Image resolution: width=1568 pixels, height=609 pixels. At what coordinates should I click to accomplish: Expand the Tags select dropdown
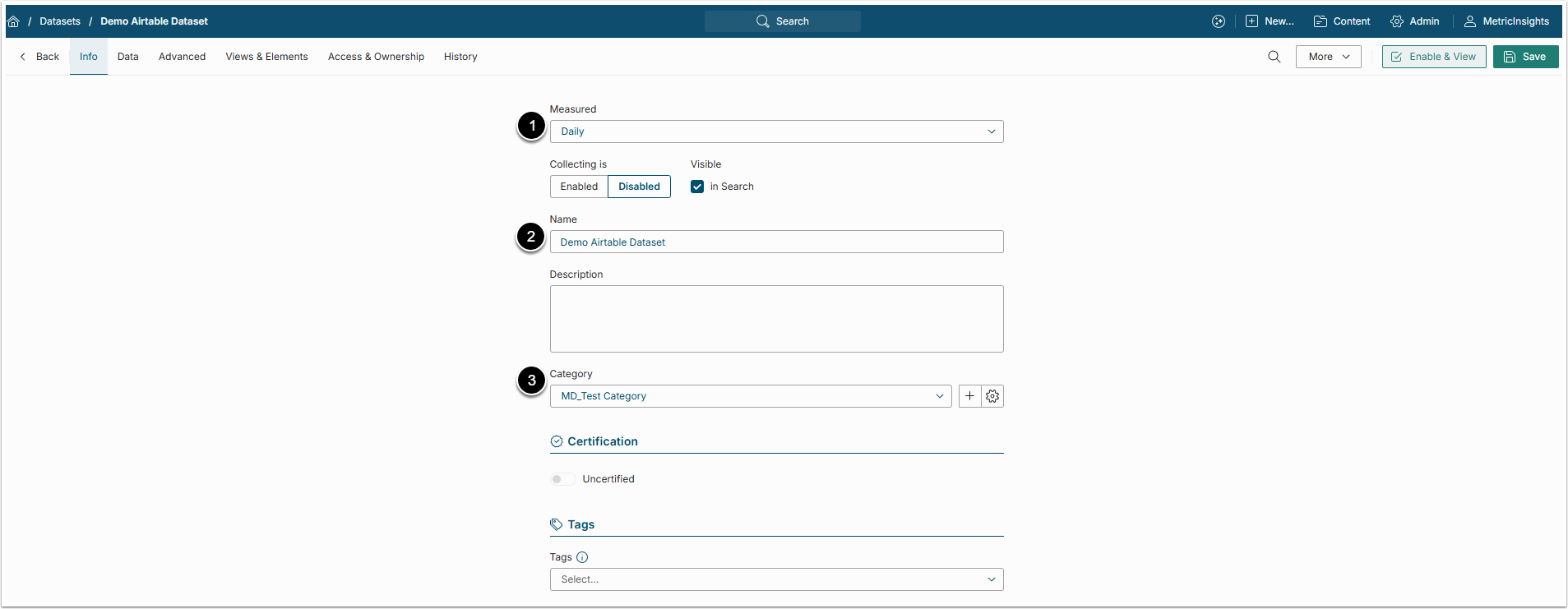point(775,579)
